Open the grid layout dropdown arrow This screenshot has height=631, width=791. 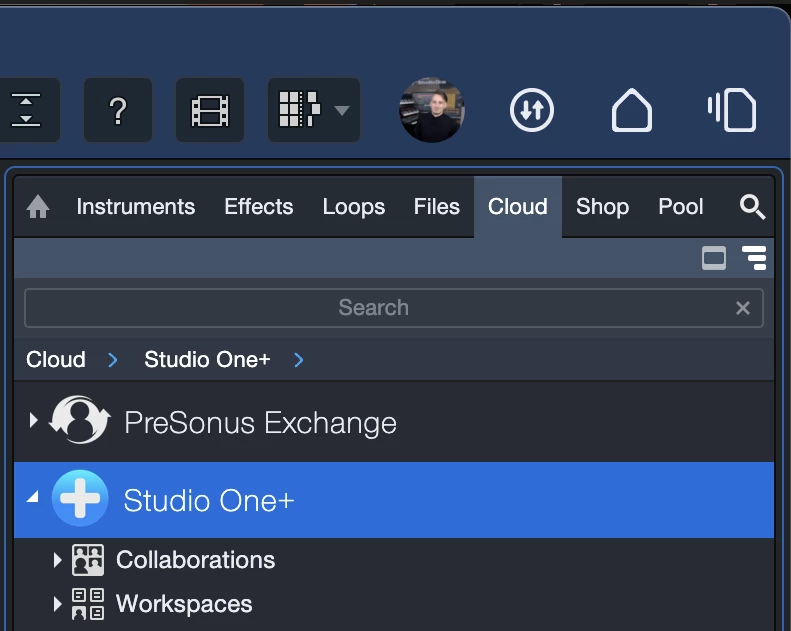[342, 110]
